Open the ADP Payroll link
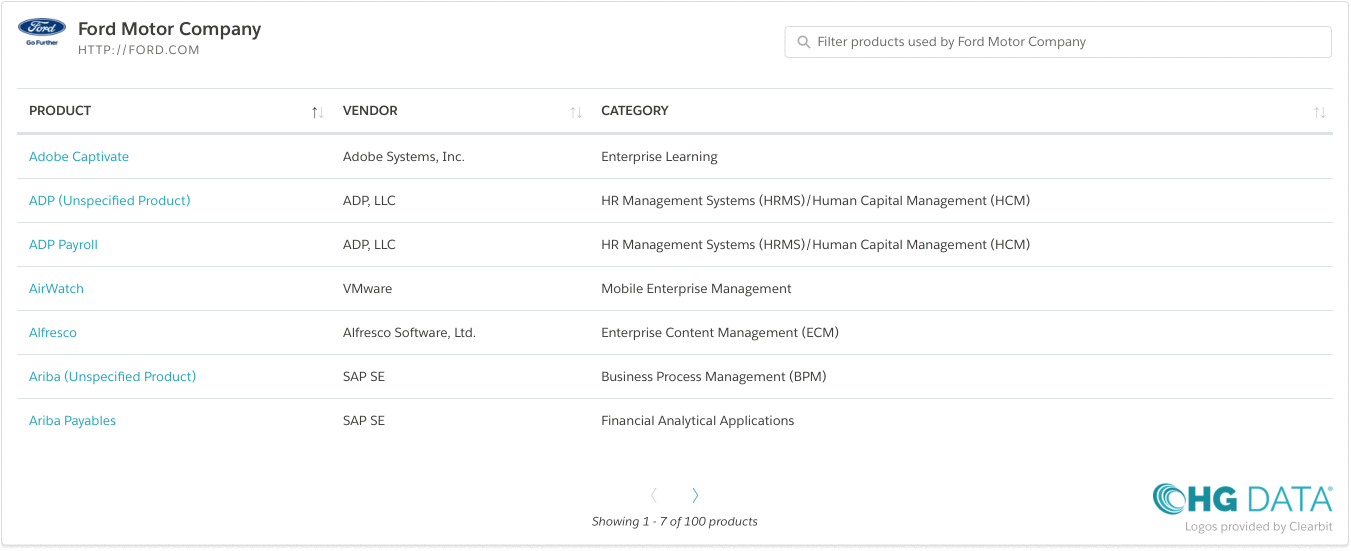Screen dimensions: 1351x551 [x=63, y=244]
